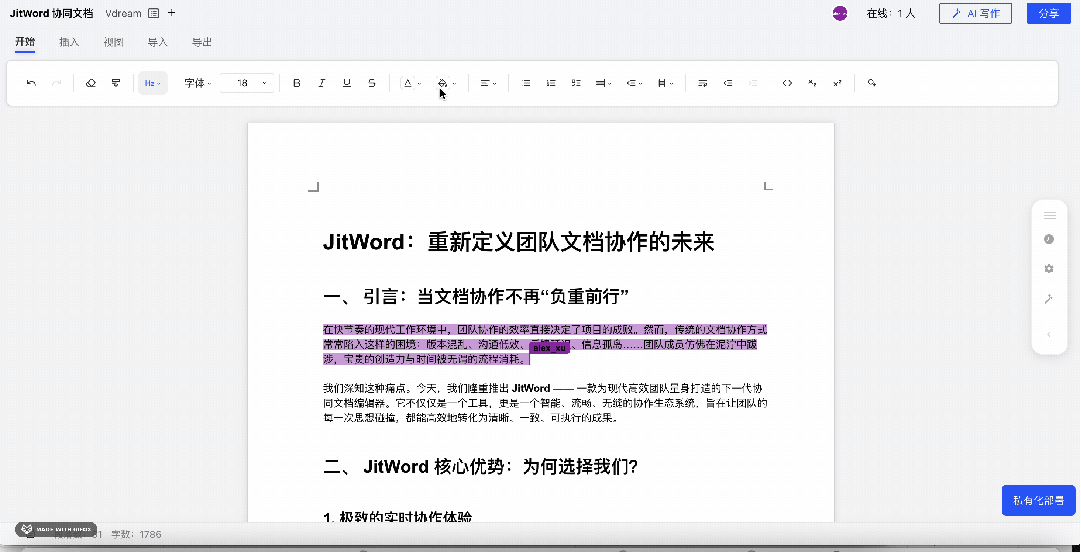This screenshot has width=1081, height=553.
Task: Switch to the 插入 tab
Action: (x=70, y=42)
